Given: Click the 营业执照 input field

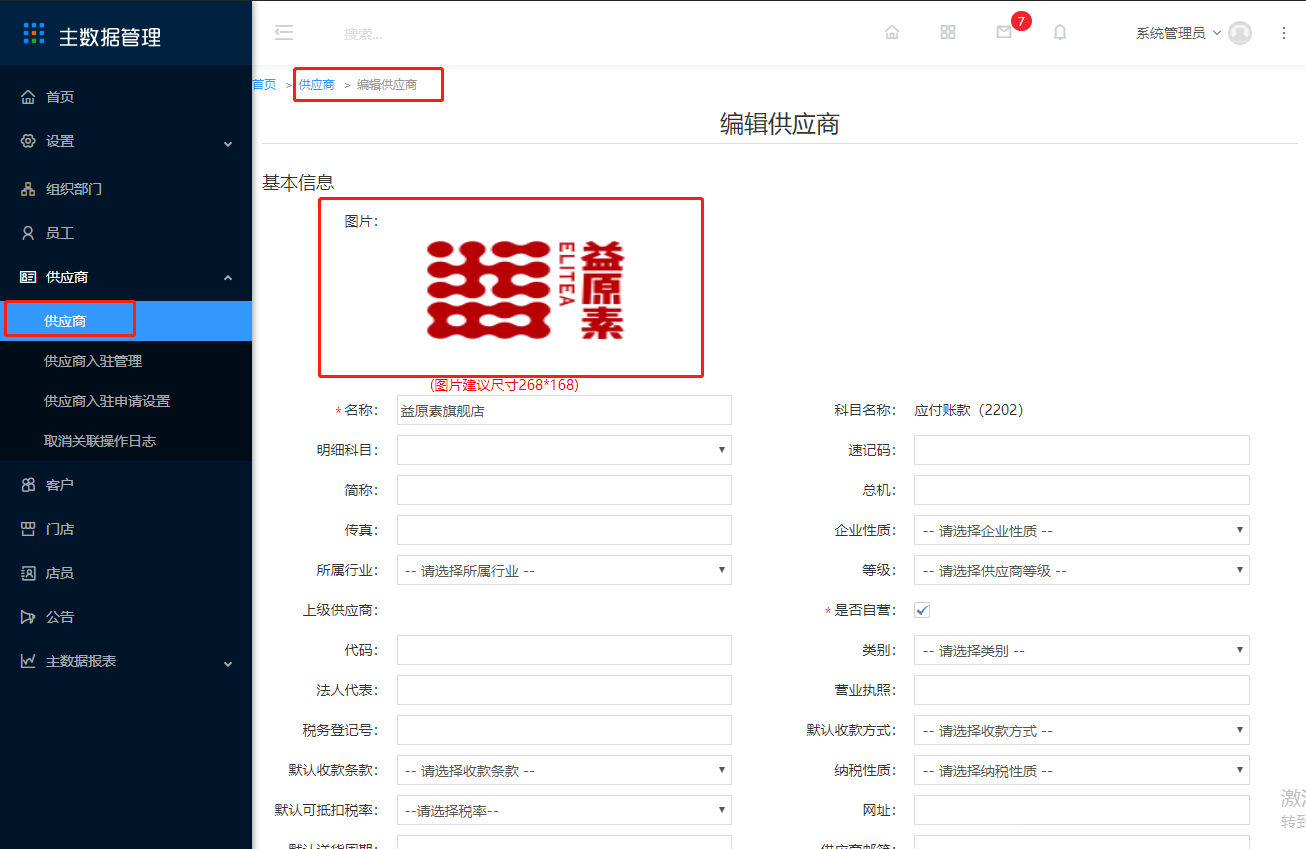Looking at the screenshot, I should [1082, 690].
